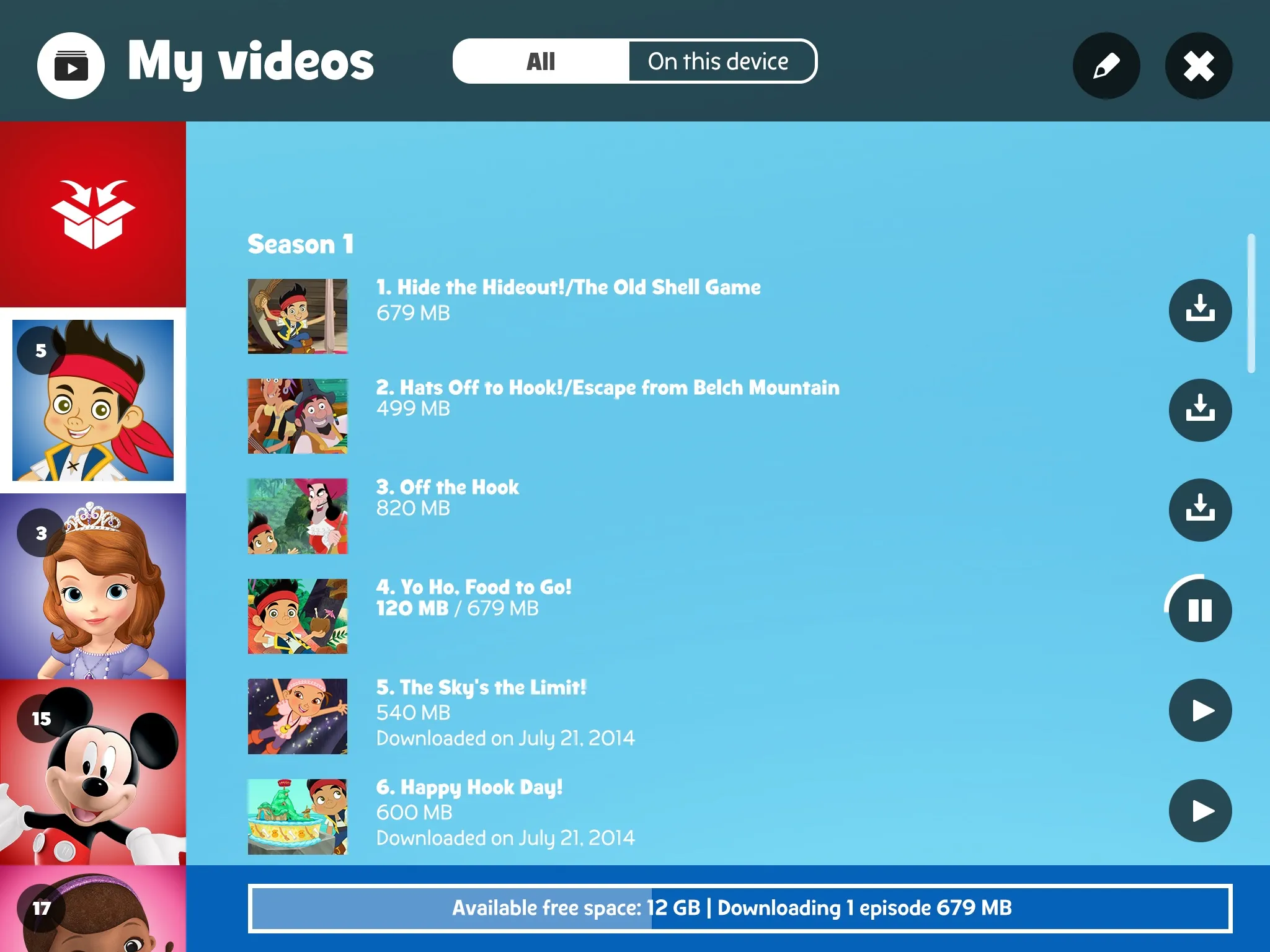Click thumbnail of Hide the Hideout episode
The height and width of the screenshot is (952, 1270).
click(x=298, y=316)
